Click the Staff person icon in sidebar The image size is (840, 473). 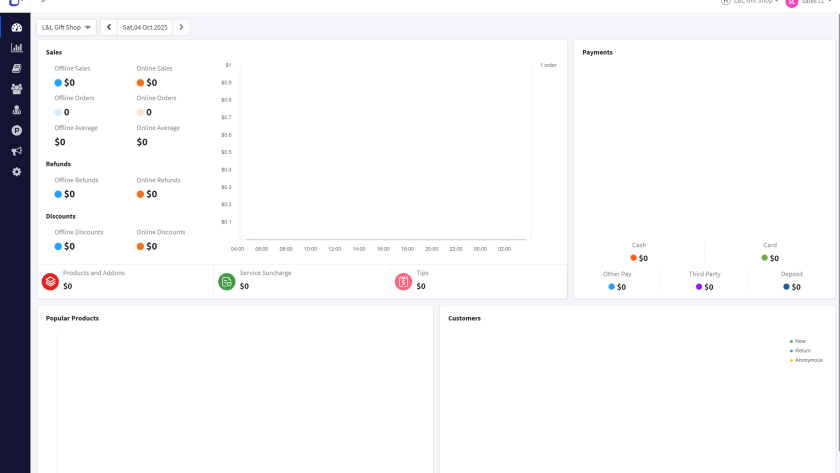tap(16, 110)
